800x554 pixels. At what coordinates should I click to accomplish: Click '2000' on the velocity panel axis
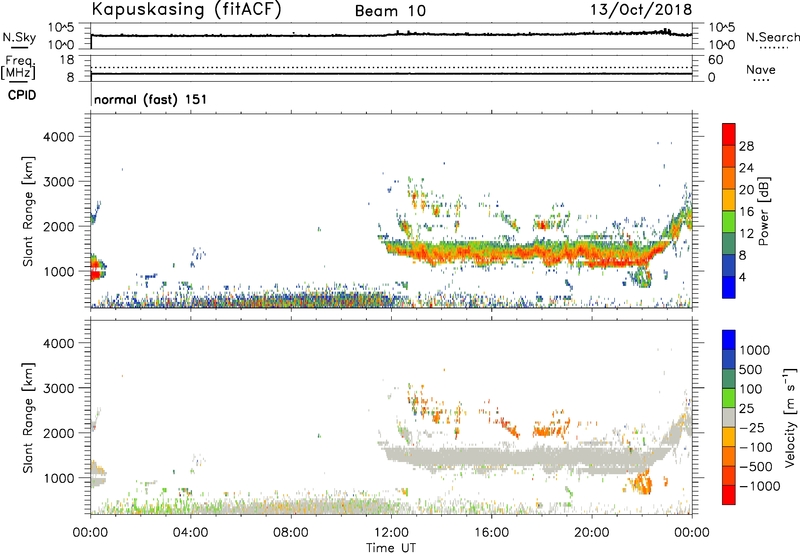click(x=59, y=433)
